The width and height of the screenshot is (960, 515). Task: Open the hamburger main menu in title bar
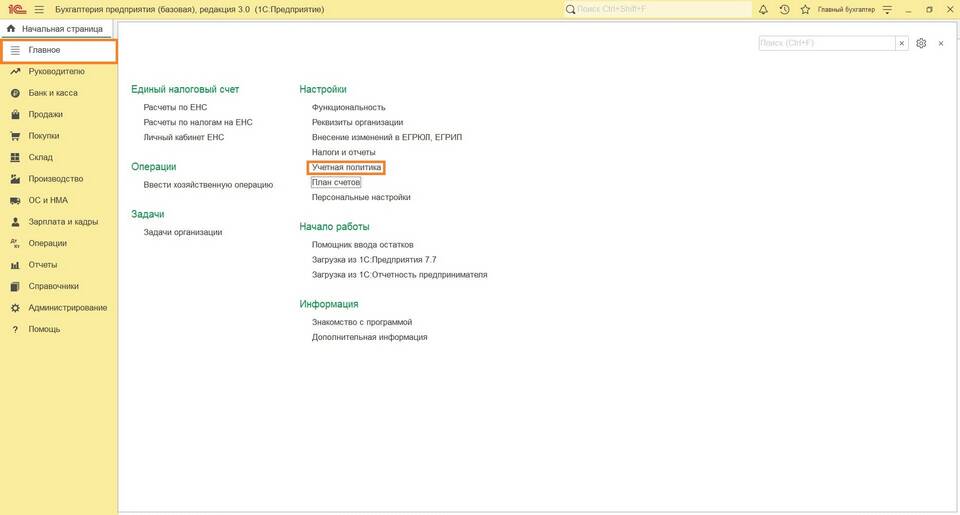click(39, 9)
